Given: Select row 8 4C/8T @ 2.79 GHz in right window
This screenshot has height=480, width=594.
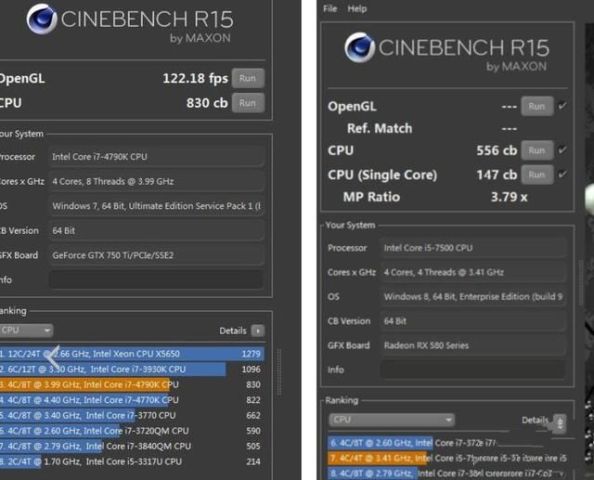Looking at the screenshot, I should point(447,474).
